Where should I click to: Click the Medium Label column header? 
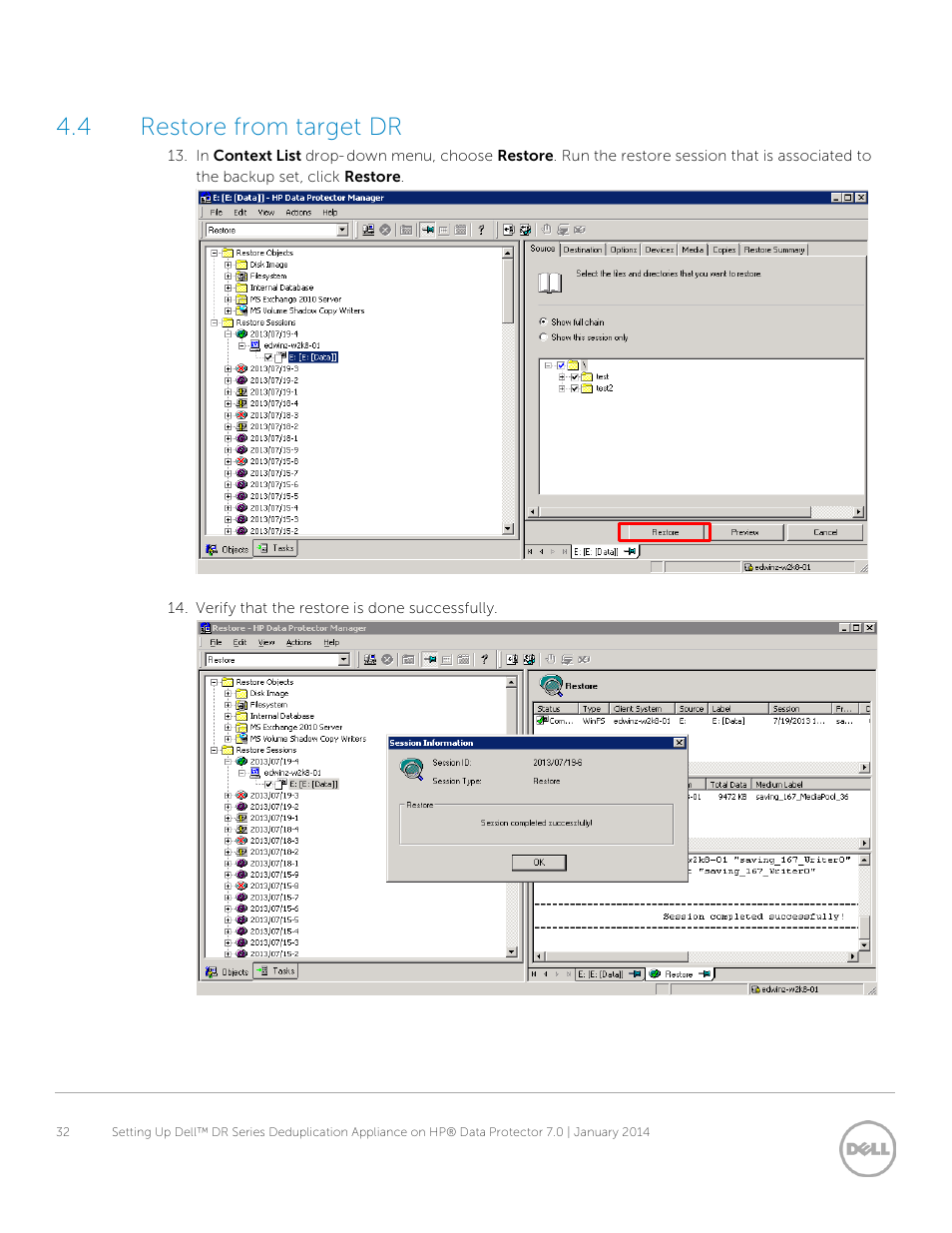pos(811,785)
